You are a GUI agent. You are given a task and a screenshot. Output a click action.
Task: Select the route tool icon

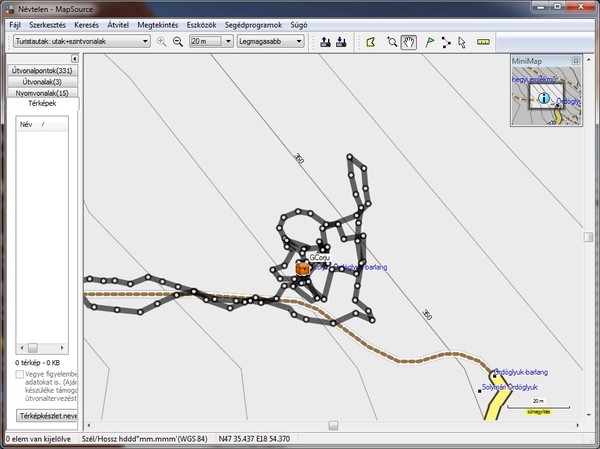(446, 42)
